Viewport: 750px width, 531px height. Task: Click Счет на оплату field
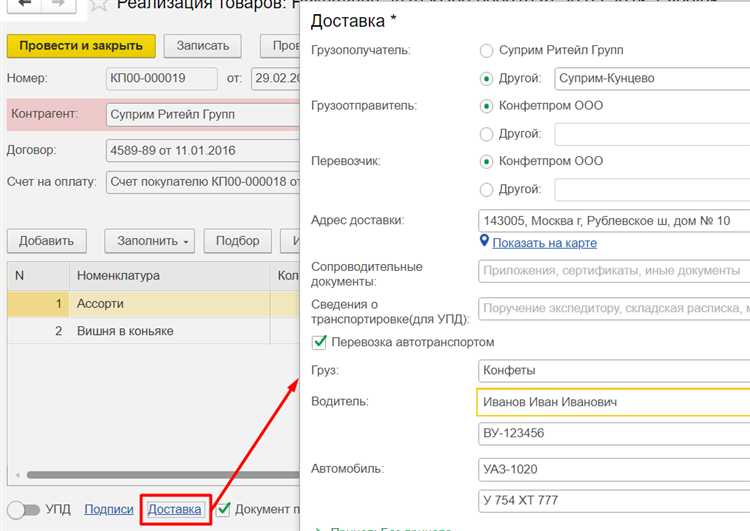pyautogui.click(x=203, y=182)
